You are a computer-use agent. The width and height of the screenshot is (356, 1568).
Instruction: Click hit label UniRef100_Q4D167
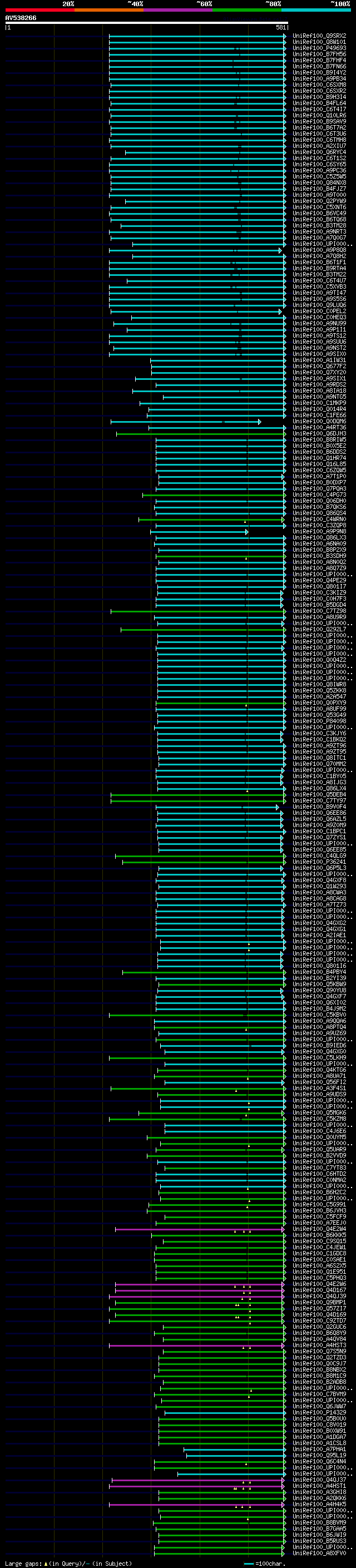319,1290
